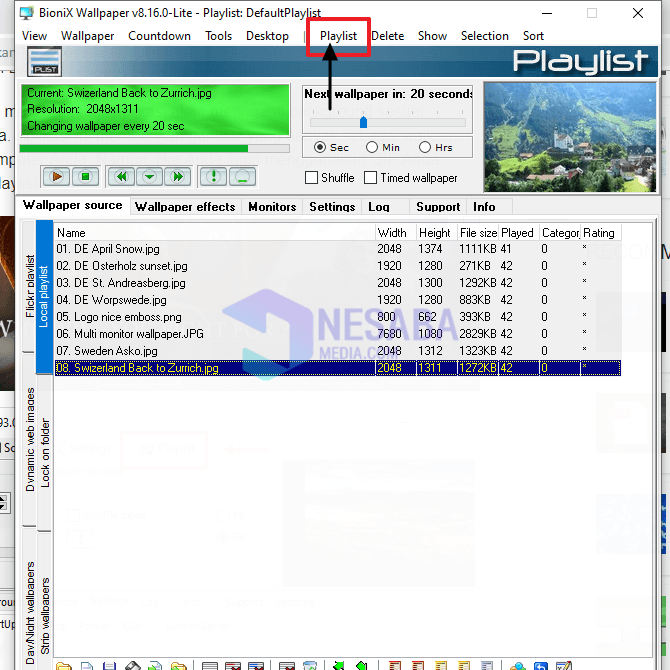Sort list by the Width column header
This screenshot has width=670, height=670.
click(x=396, y=233)
